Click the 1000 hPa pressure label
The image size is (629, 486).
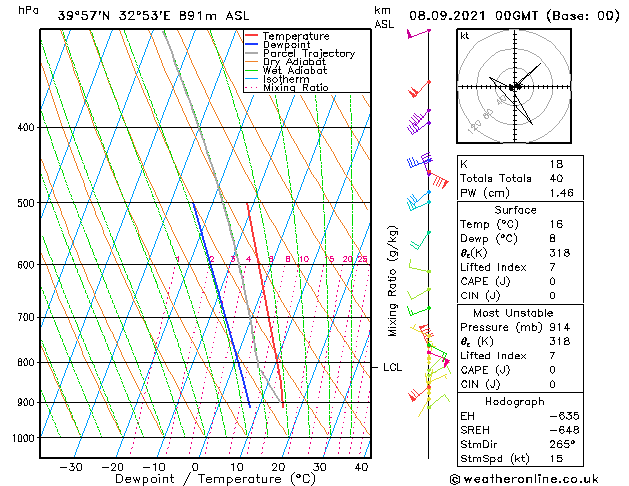click(x=24, y=438)
